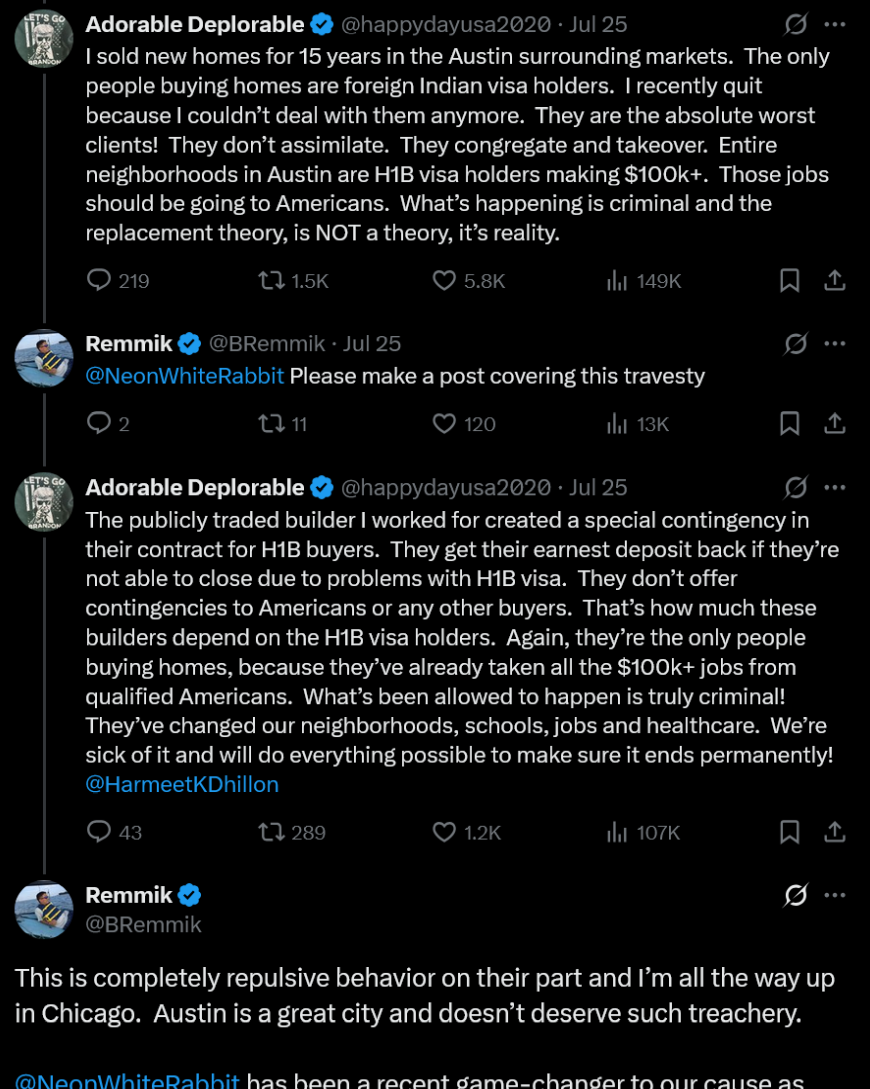Reply to the post with 43 replies
This screenshot has height=1089, width=870.
[99, 831]
